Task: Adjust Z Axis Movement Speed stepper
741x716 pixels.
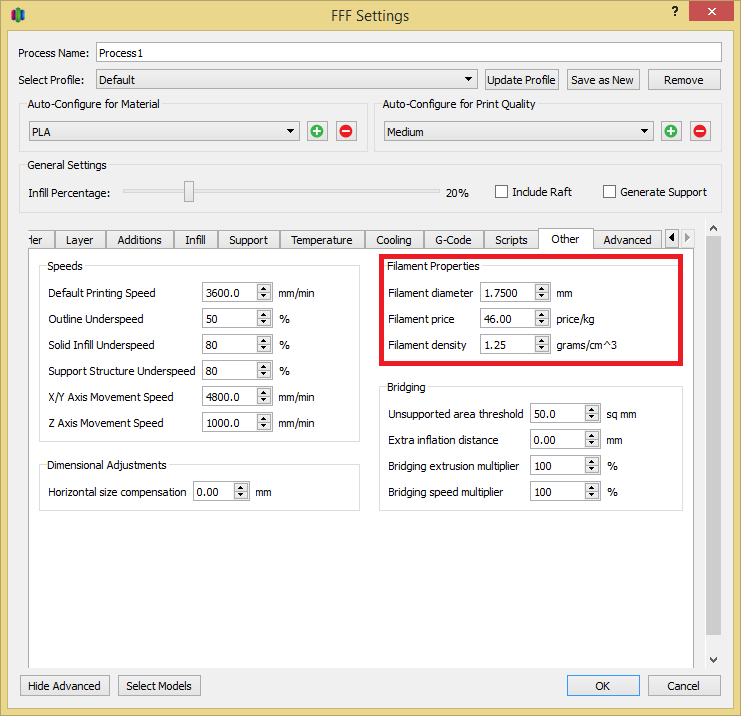Action: click(264, 423)
